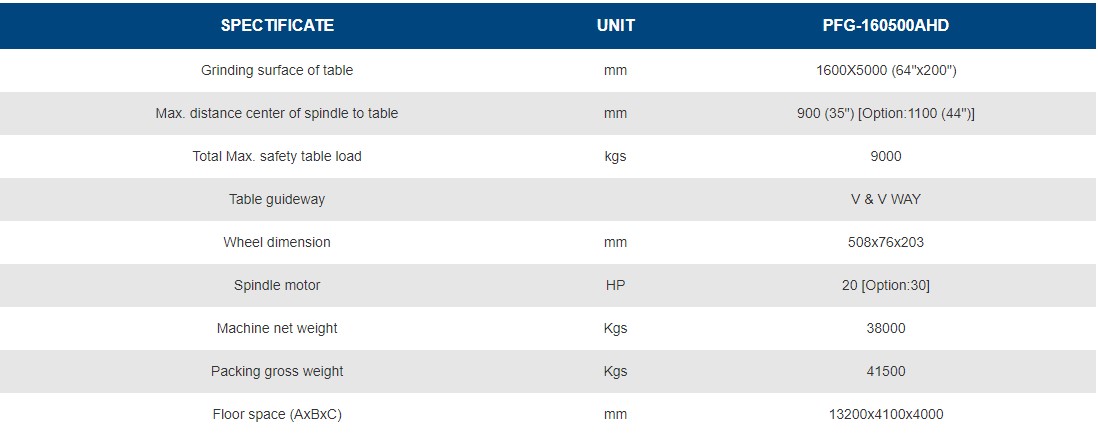Click the SPECTIFICATE column header

pos(277,26)
